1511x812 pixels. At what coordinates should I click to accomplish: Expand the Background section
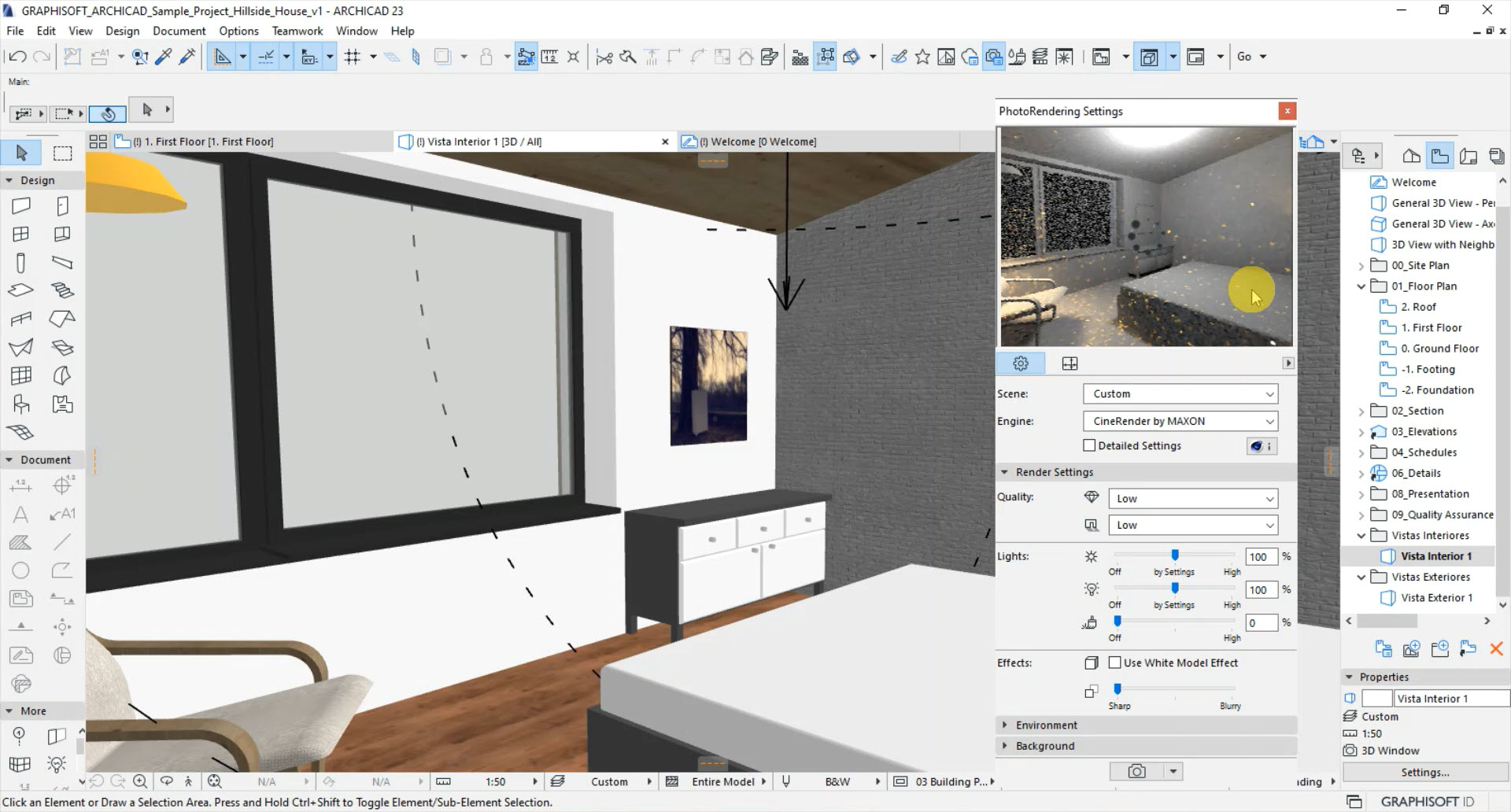(1044, 746)
